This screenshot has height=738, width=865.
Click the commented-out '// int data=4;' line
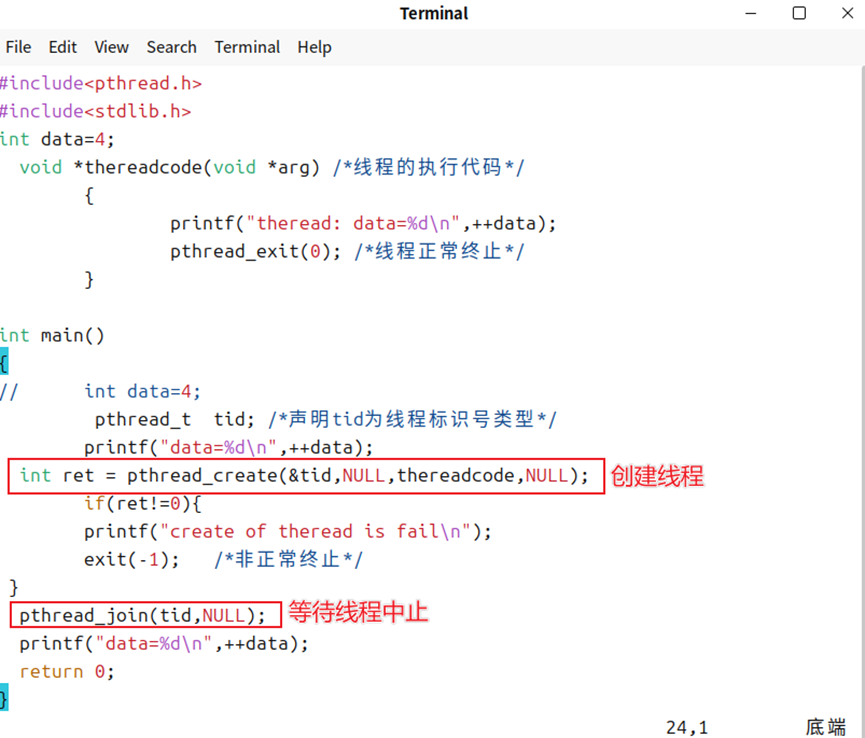(x=100, y=392)
